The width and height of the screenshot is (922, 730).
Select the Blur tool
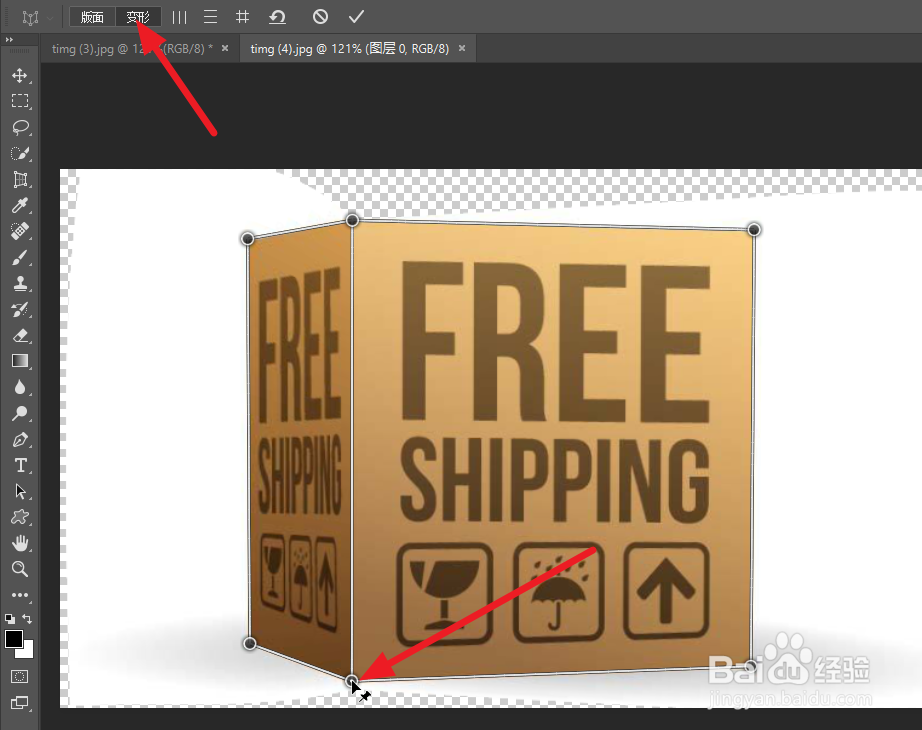20,387
